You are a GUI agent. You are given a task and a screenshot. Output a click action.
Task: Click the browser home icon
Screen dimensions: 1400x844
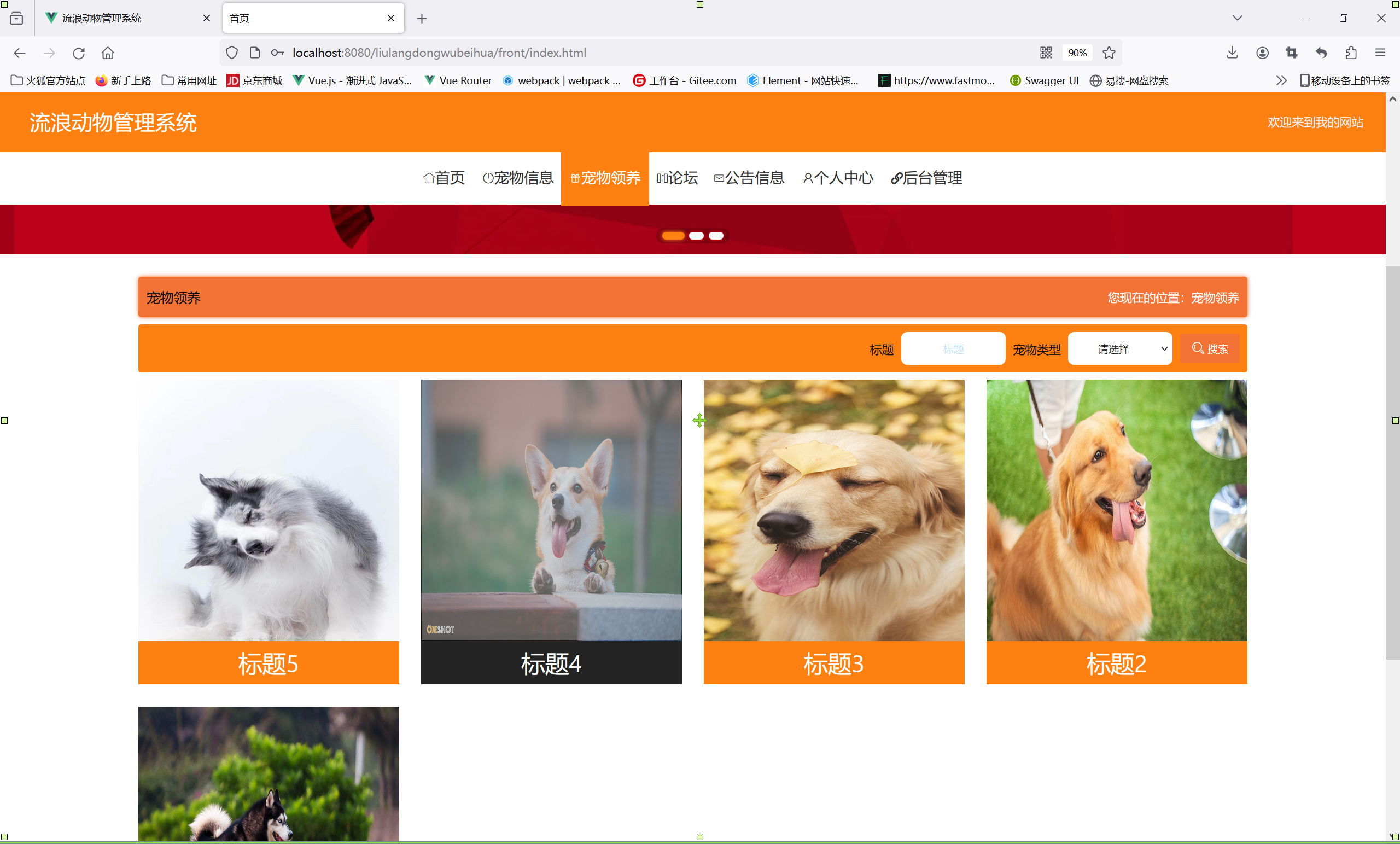(x=108, y=53)
